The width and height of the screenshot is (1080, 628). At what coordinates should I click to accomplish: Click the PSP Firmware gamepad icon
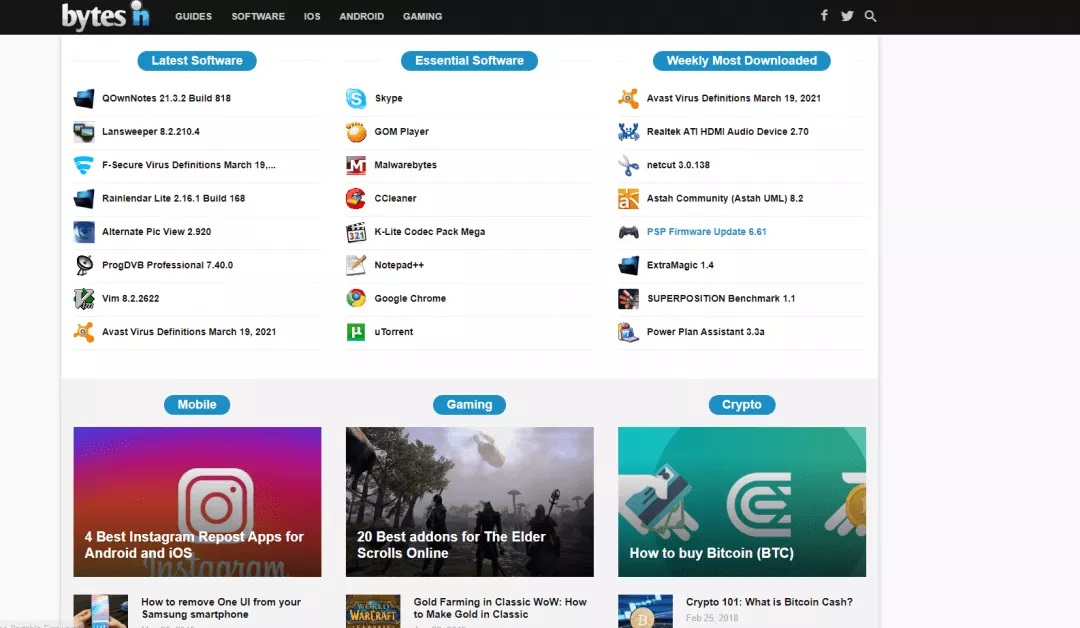click(x=628, y=232)
